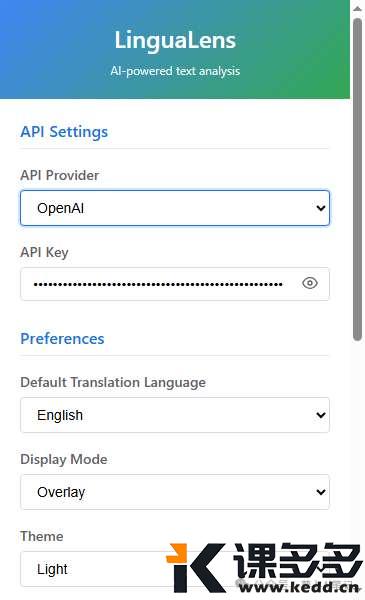Open the Overlay Display Mode dropdown
Viewport: 365px width, 600px height.
pos(175,492)
